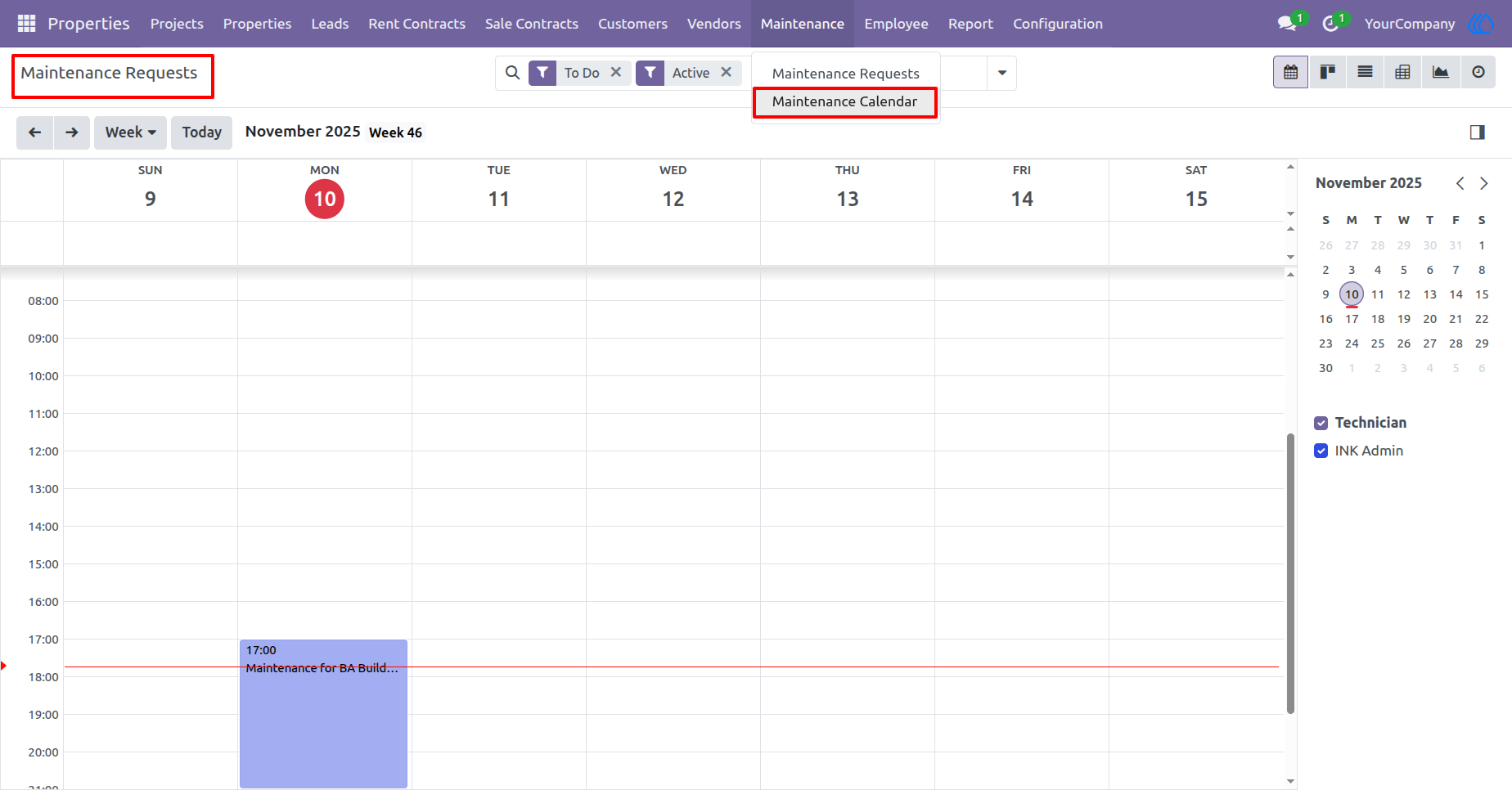Open the Report menu
The height and width of the screenshot is (790, 1512).
[970, 24]
